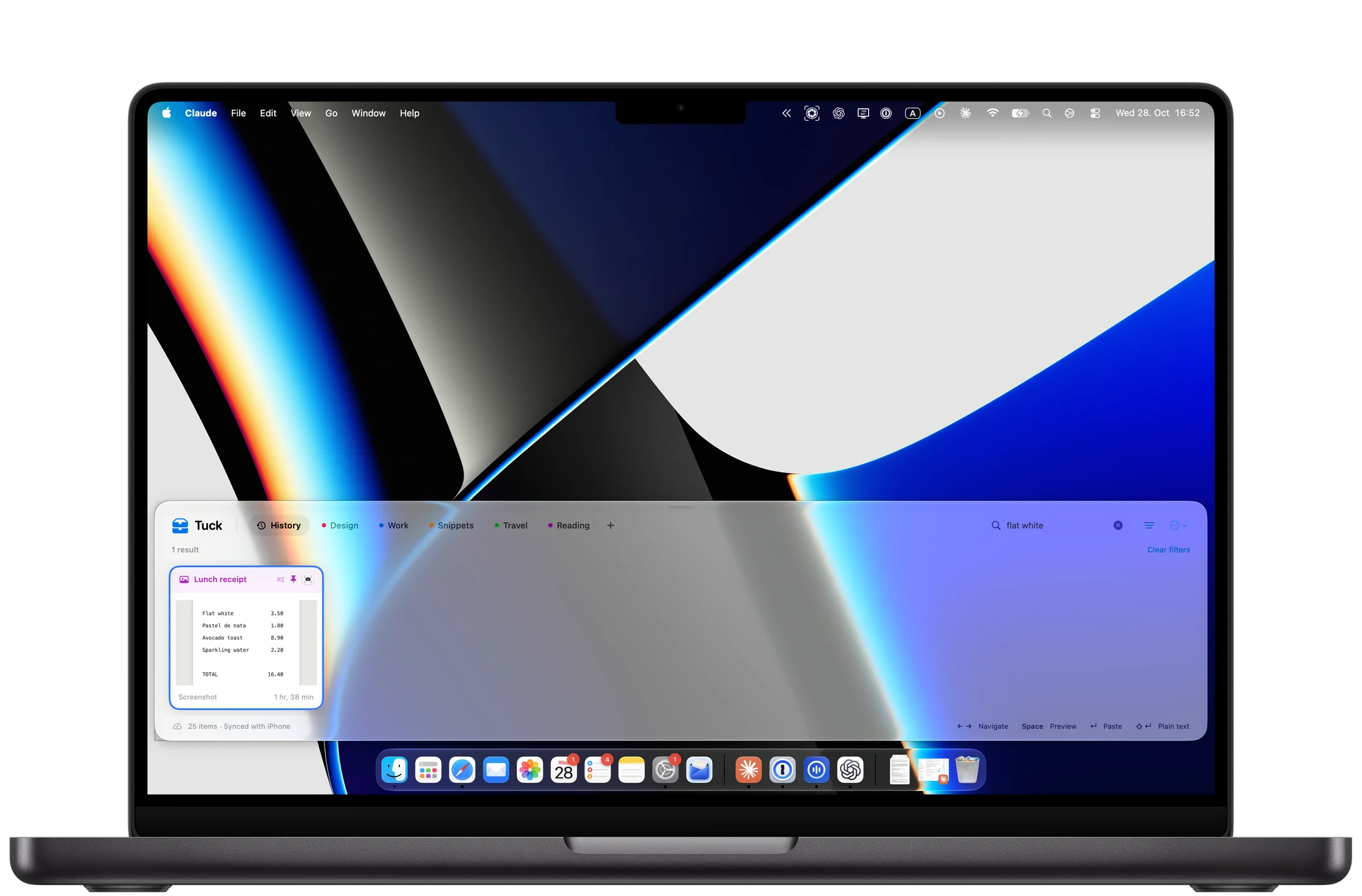
Task: Click the 1Password menu bar icon
Action: coord(886,113)
